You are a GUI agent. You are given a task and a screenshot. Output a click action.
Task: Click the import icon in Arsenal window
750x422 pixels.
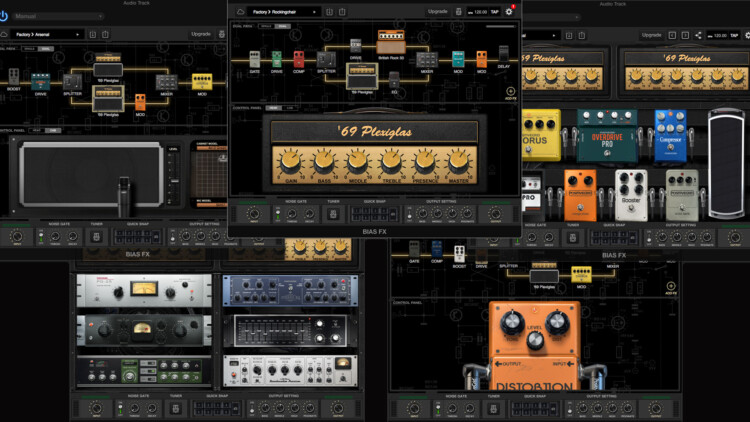[93, 34]
